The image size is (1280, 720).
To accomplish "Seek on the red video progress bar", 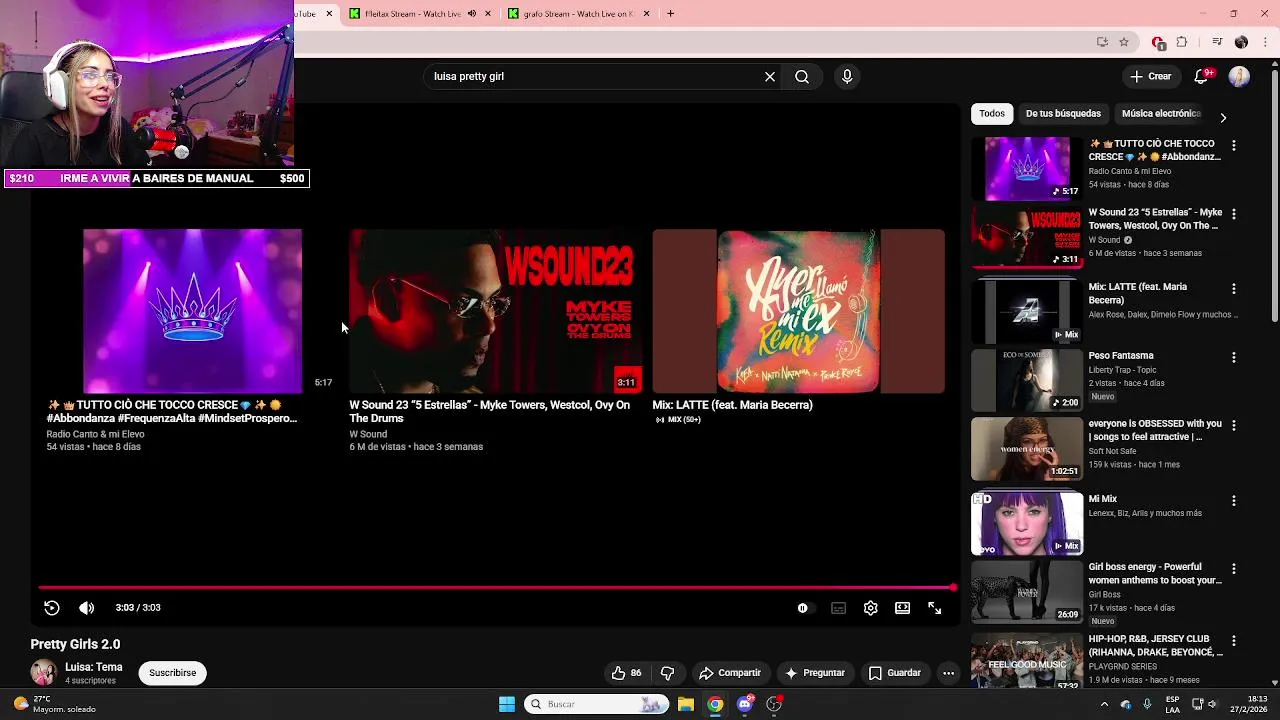I will [497, 588].
